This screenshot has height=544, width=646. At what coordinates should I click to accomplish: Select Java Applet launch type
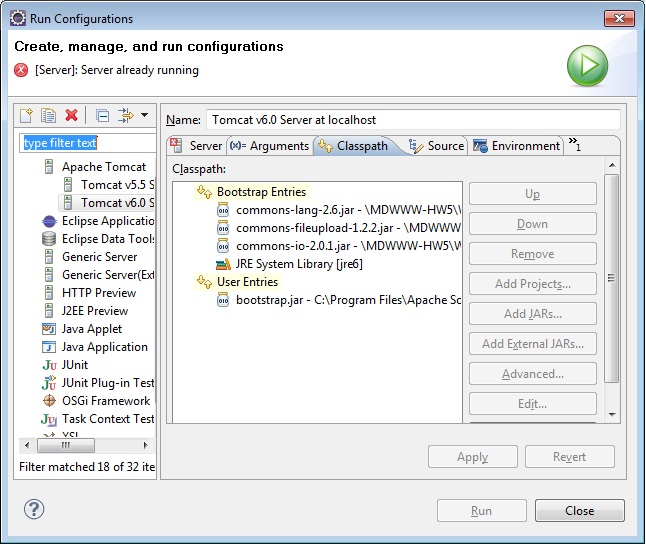tap(92, 329)
